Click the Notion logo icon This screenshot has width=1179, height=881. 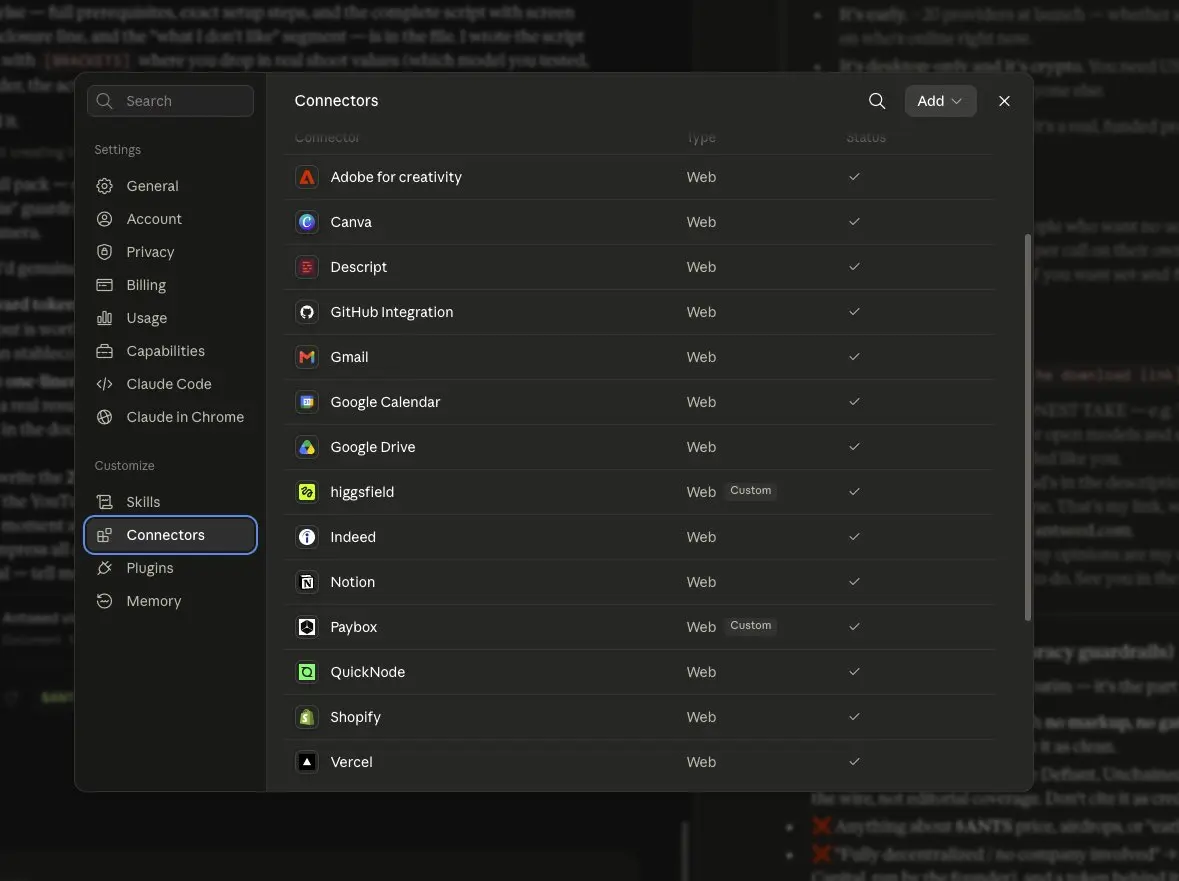coord(307,583)
